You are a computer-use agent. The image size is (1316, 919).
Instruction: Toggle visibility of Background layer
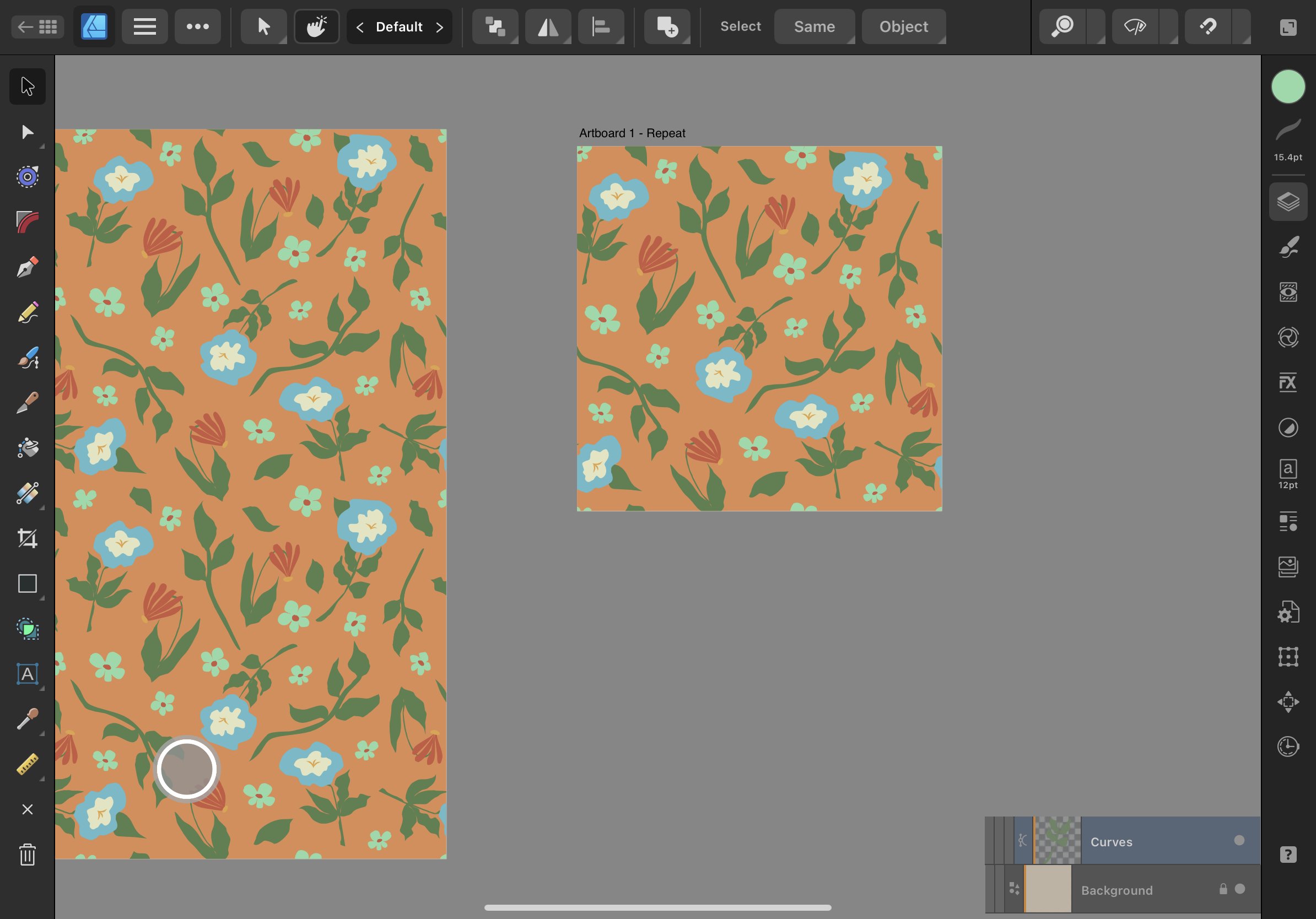1240,889
